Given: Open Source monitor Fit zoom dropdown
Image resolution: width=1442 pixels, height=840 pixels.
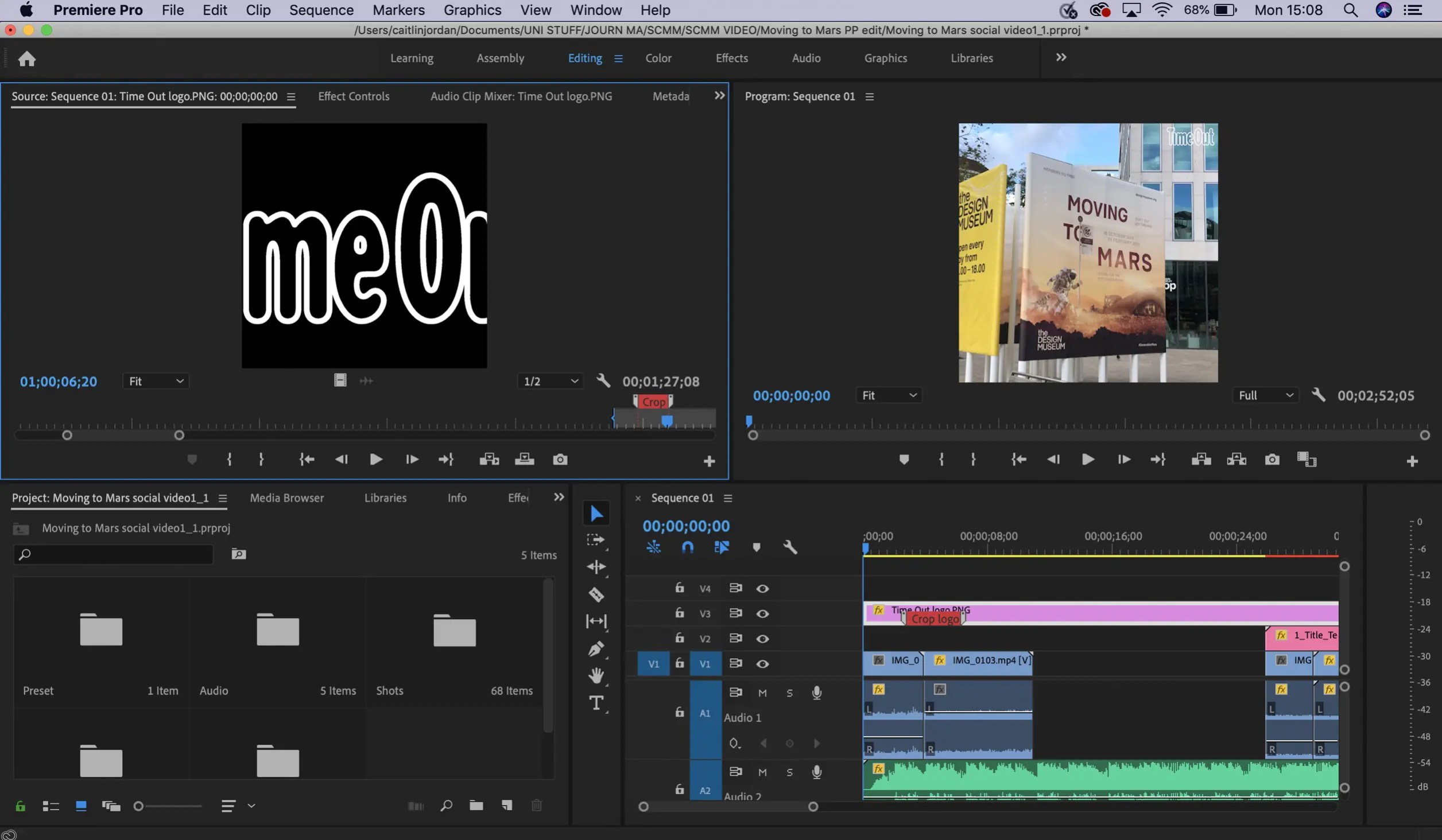Looking at the screenshot, I should click(x=156, y=381).
